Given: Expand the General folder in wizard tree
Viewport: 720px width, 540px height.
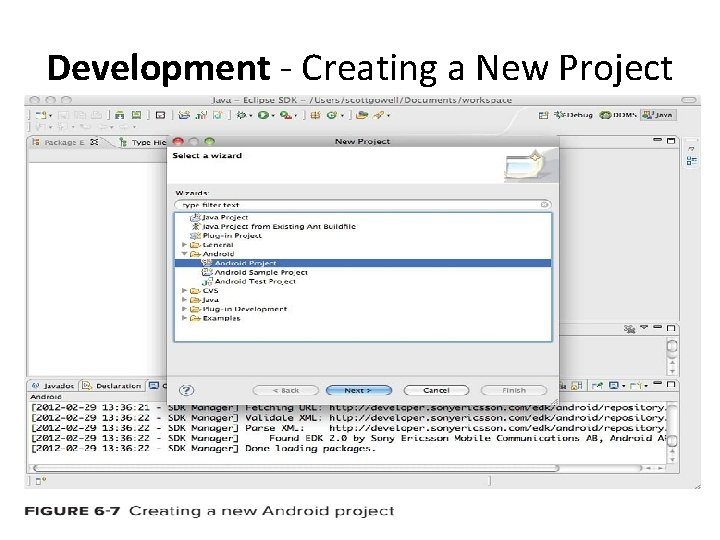Looking at the screenshot, I should click(185, 245).
